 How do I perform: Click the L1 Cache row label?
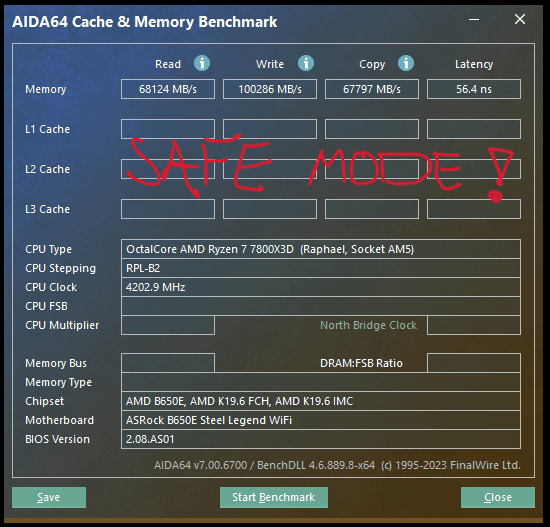(x=47, y=129)
